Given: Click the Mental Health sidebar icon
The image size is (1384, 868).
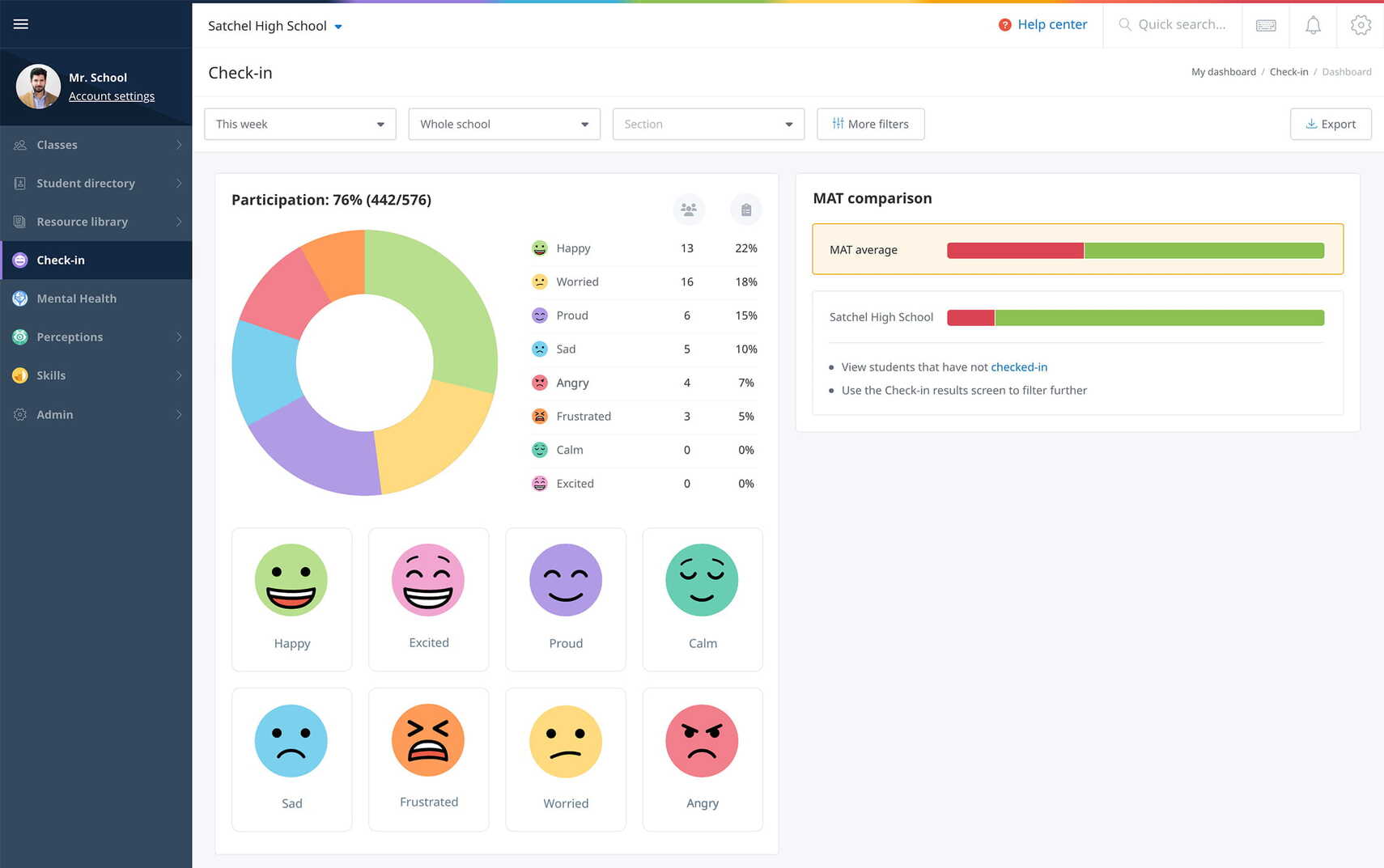Looking at the screenshot, I should [x=20, y=299].
